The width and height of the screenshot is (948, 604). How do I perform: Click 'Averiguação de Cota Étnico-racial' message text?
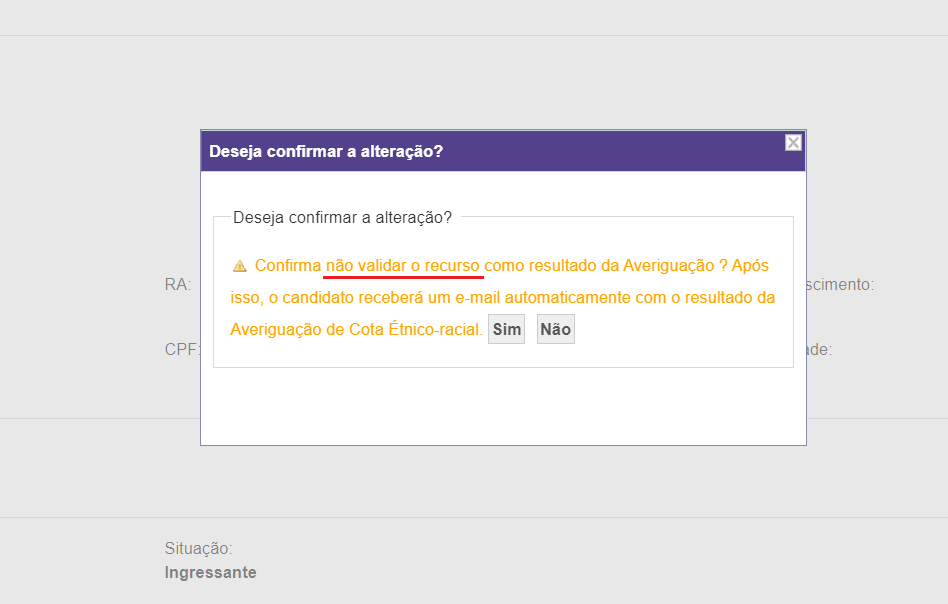click(x=356, y=329)
